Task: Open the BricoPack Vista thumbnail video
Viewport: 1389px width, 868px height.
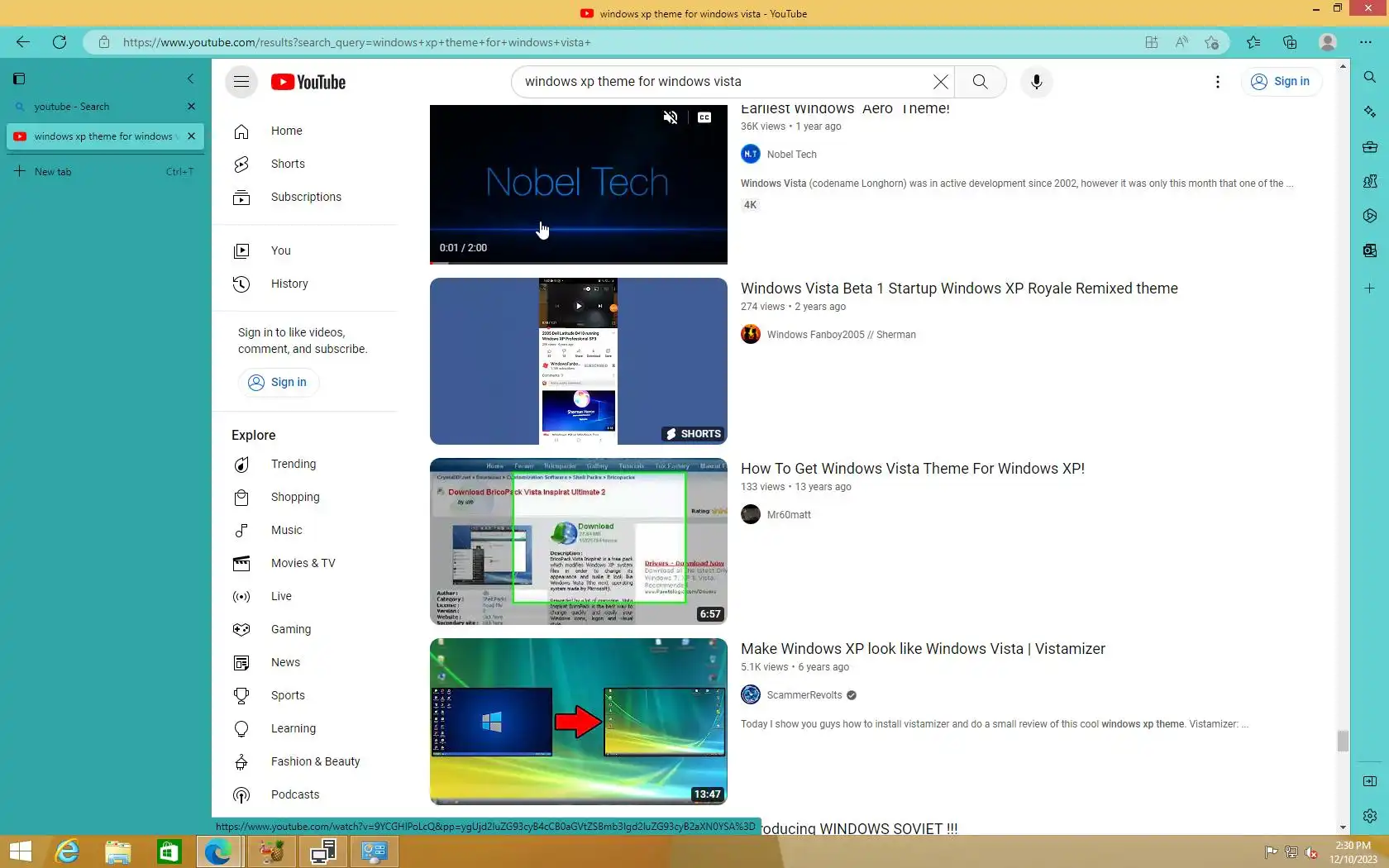Action: click(x=579, y=541)
